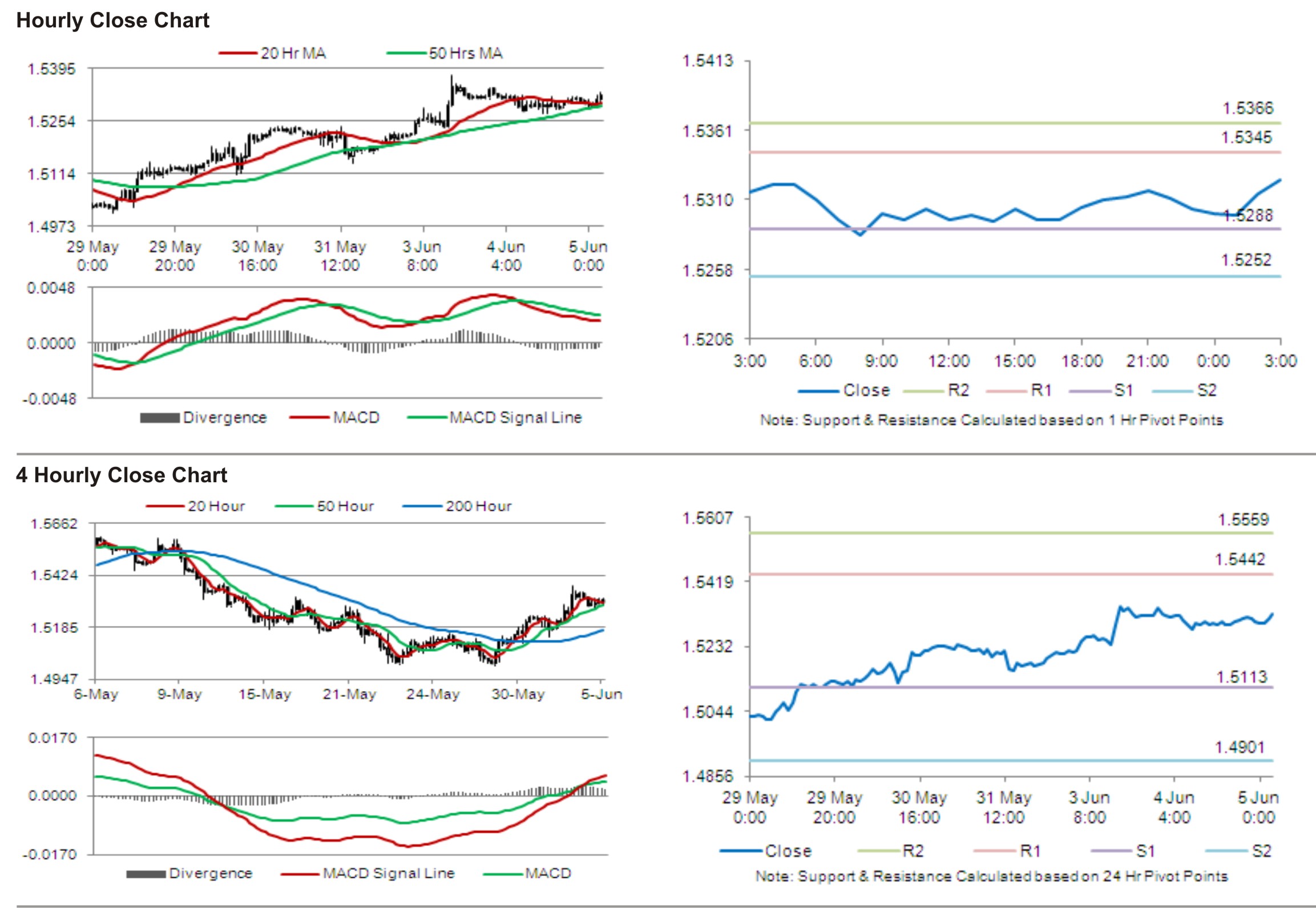Click the "1.5114" y-axis label
1316x908 pixels.
(52, 174)
